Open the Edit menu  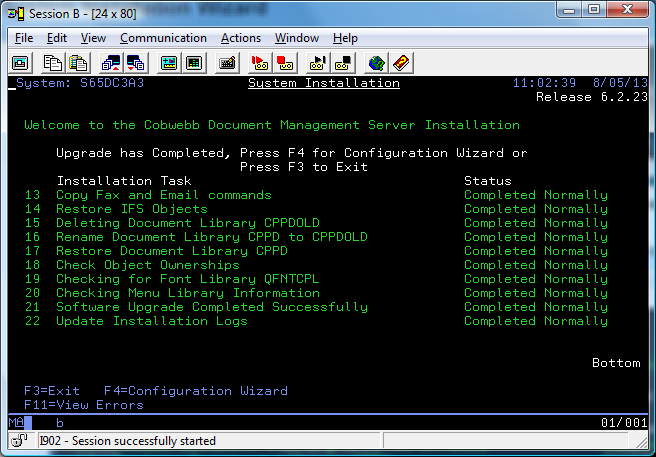tap(56, 38)
